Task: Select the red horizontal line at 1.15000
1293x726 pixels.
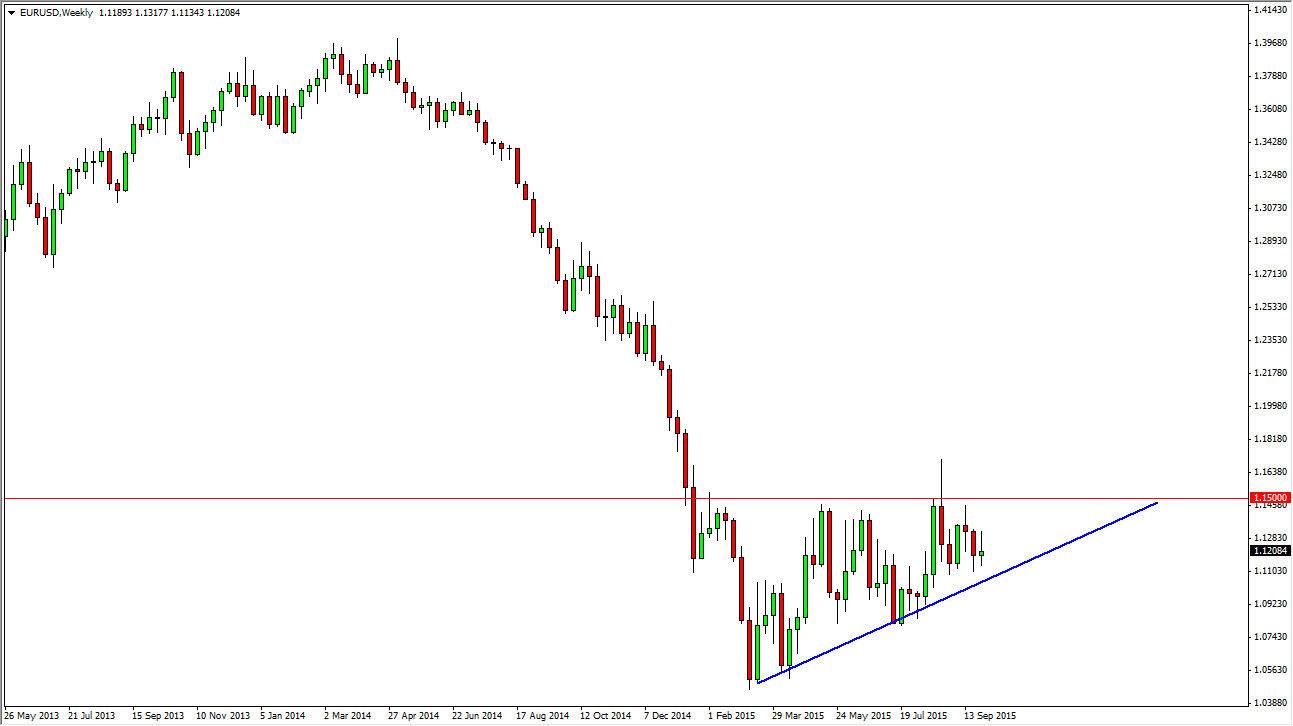Action: 400,497
